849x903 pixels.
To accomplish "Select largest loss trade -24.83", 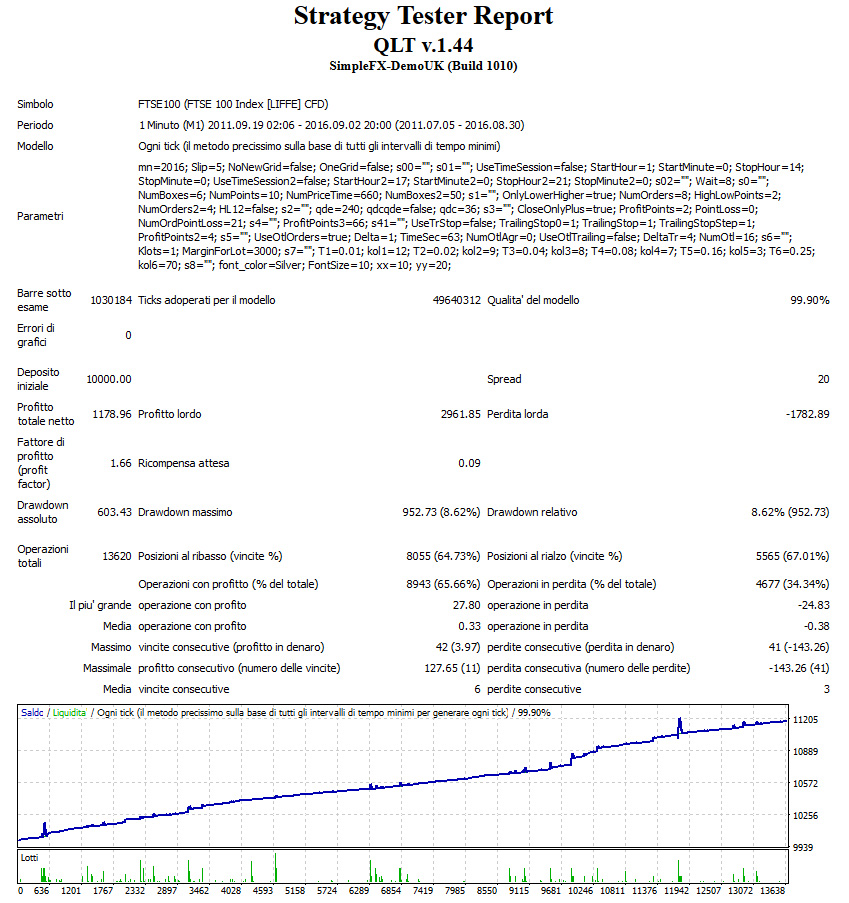I will (814, 605).
